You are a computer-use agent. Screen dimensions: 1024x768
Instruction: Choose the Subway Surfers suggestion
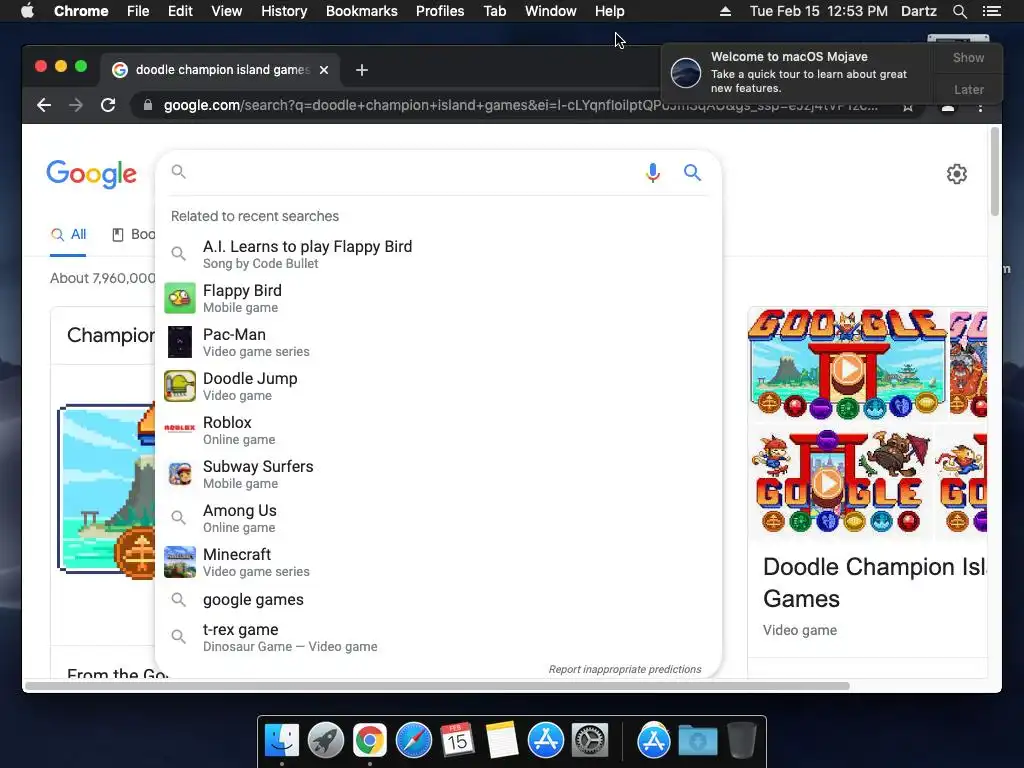pyautogui.click(x=438, y=474)
